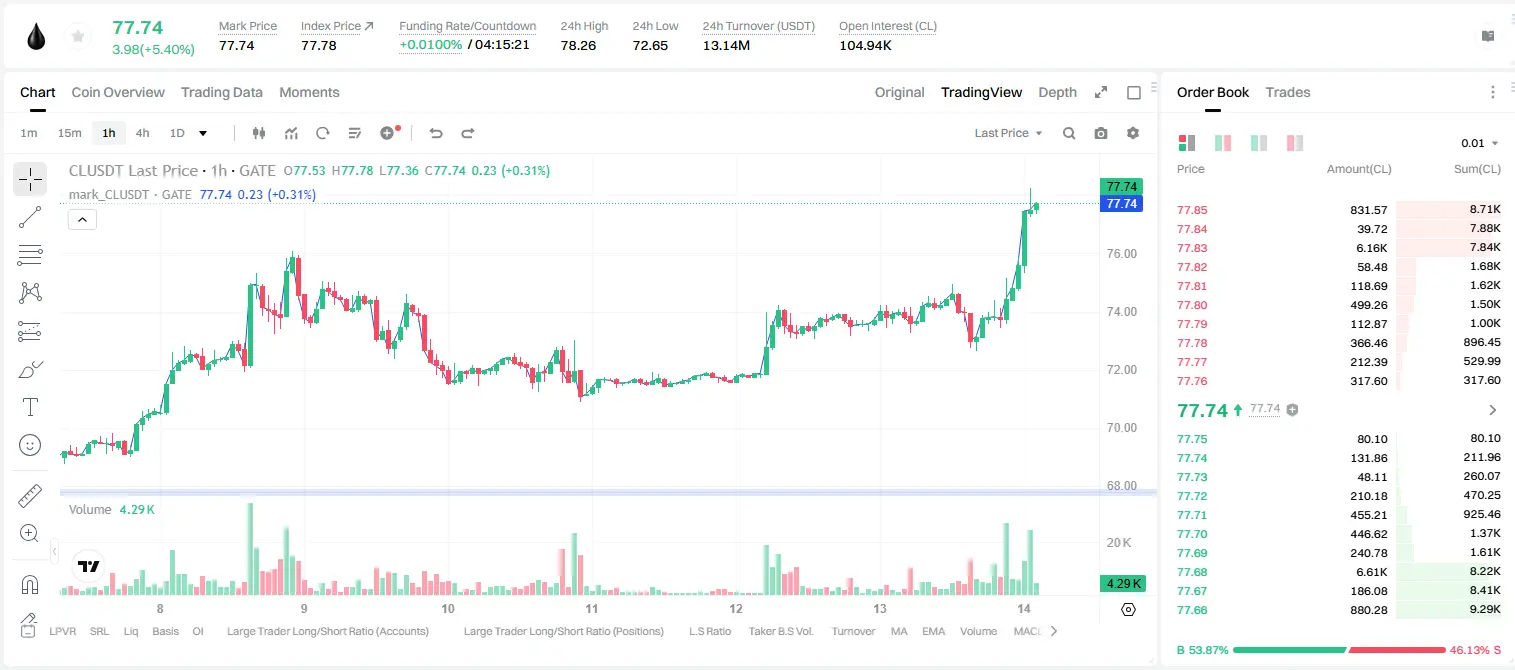The image size is (1515, 670).
Task: Click the buy/sell ratio bar
Action: click(1339, 650)
